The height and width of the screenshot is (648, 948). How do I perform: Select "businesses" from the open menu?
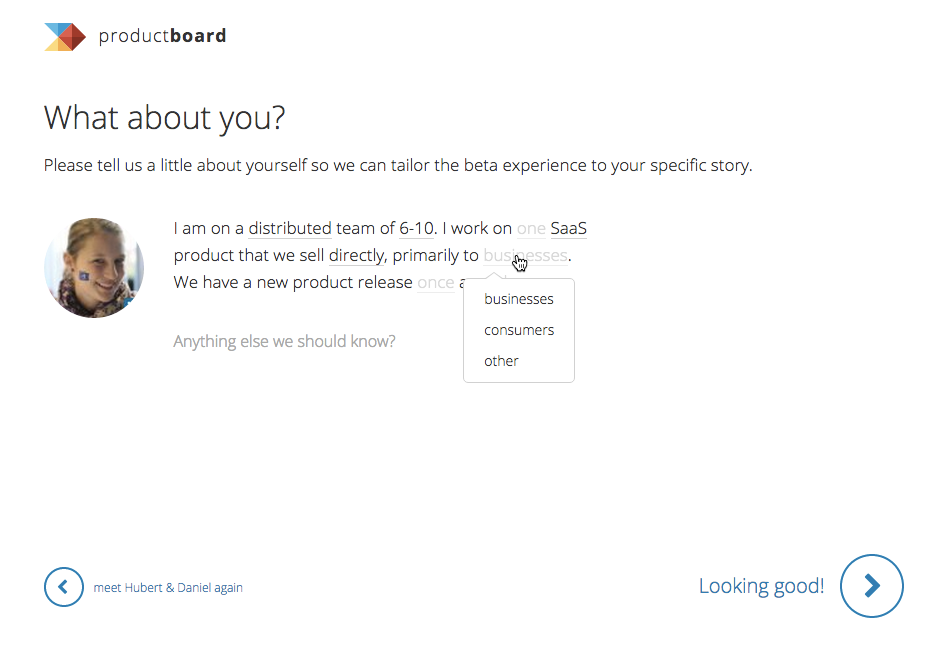pyautogui.click(x=518, y=299)
